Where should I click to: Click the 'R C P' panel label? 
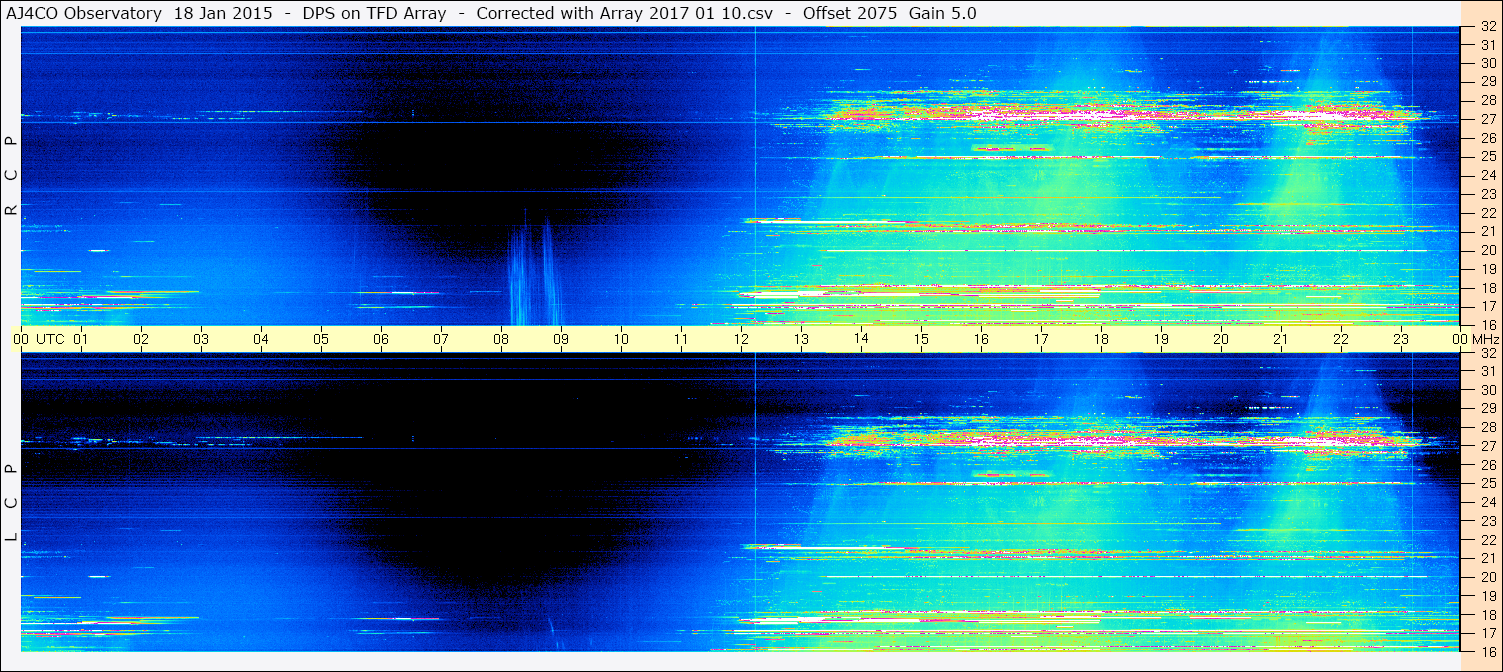pyautogui.click(x=12, y=176)
